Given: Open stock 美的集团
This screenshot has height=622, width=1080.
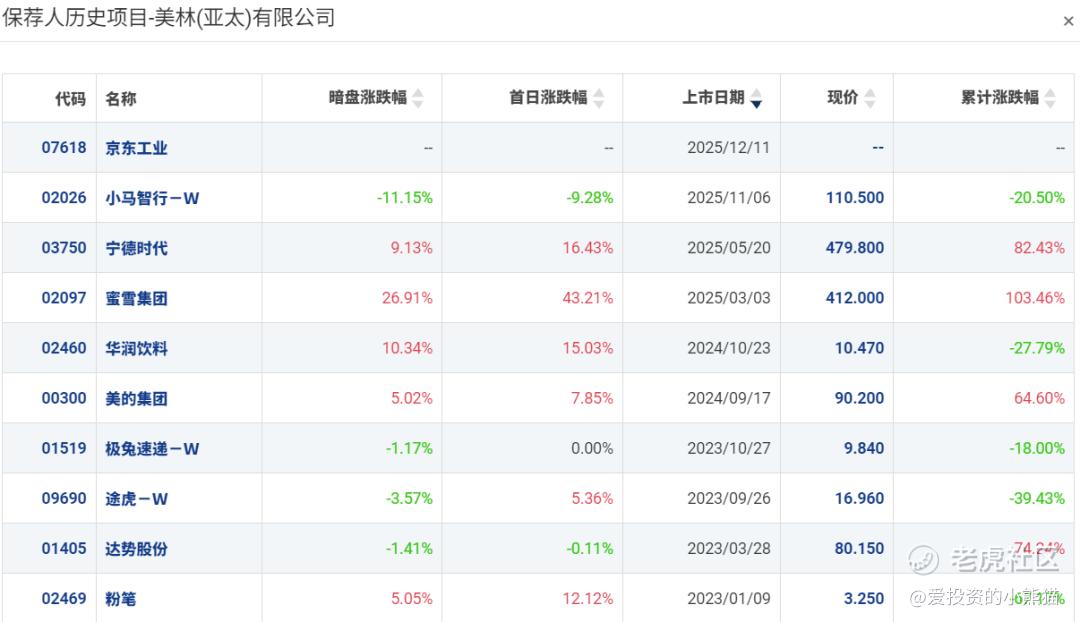Looking at the screenshot, I should pos(136,399).
